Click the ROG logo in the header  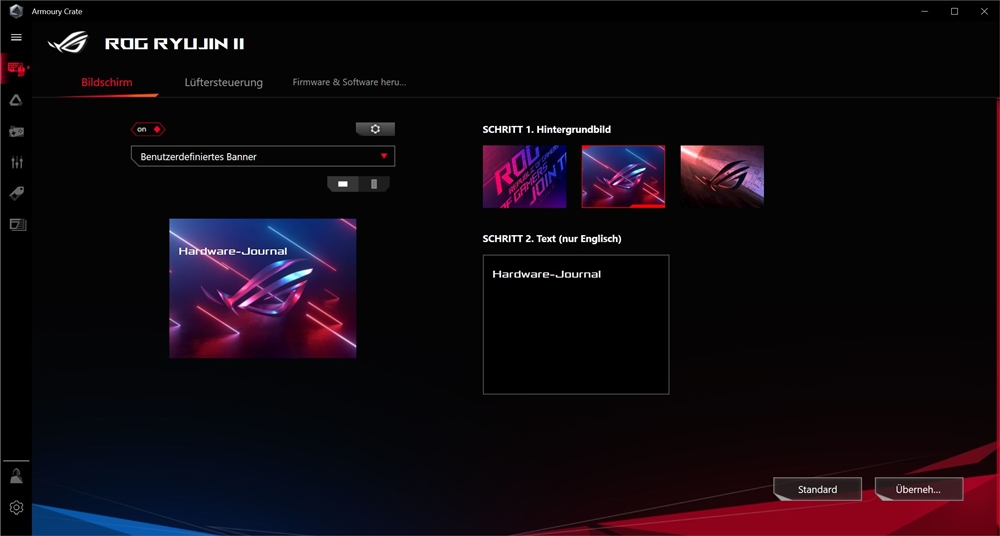(68, 42)
